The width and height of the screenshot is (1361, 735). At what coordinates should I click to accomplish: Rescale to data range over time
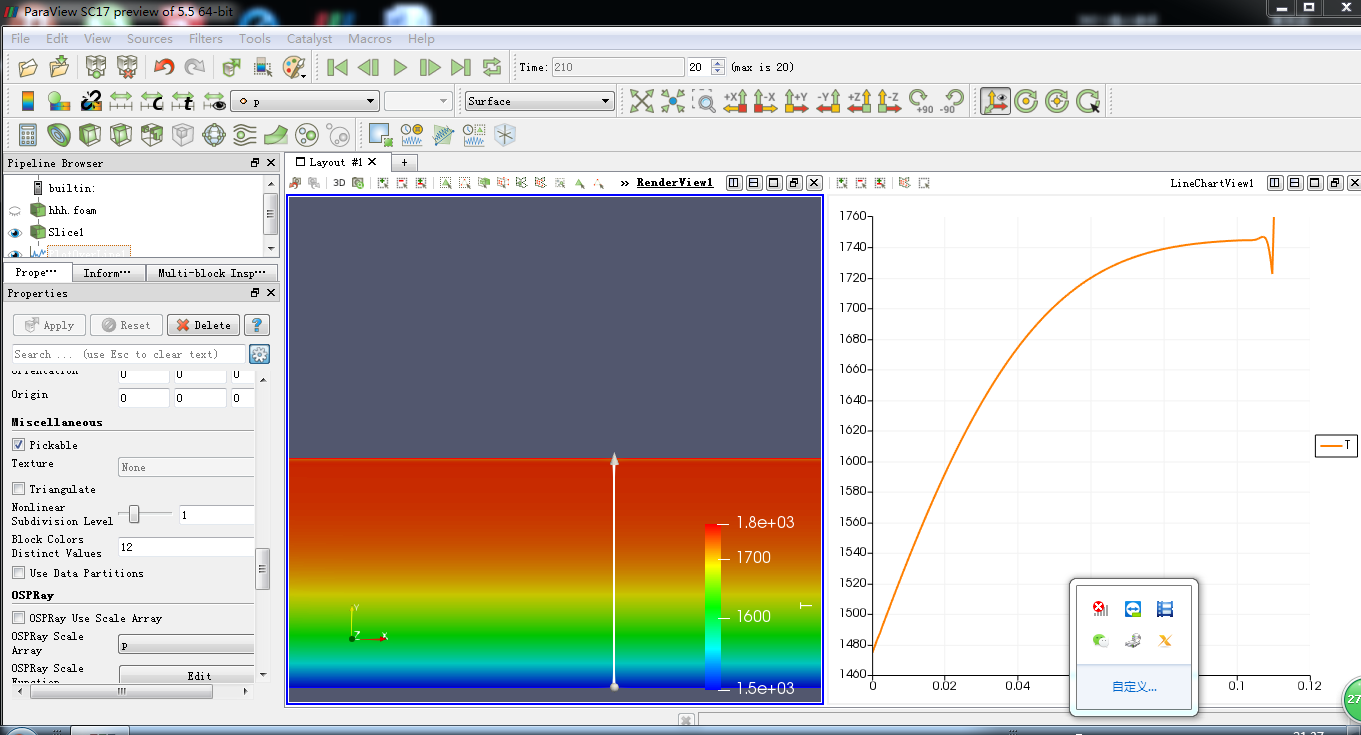click(x=183, y=101)
